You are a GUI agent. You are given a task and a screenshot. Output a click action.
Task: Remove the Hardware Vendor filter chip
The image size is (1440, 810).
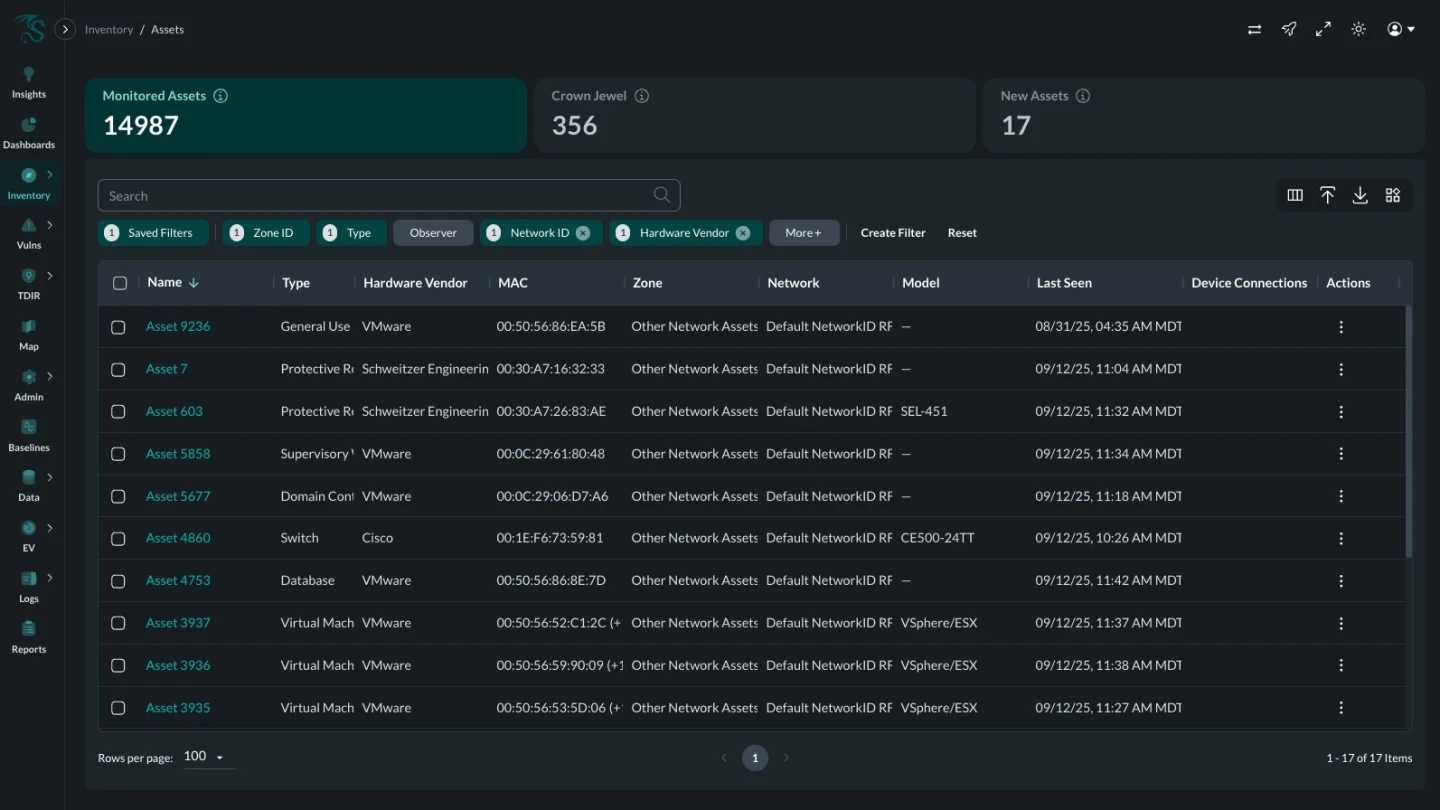tap(743, 233)
